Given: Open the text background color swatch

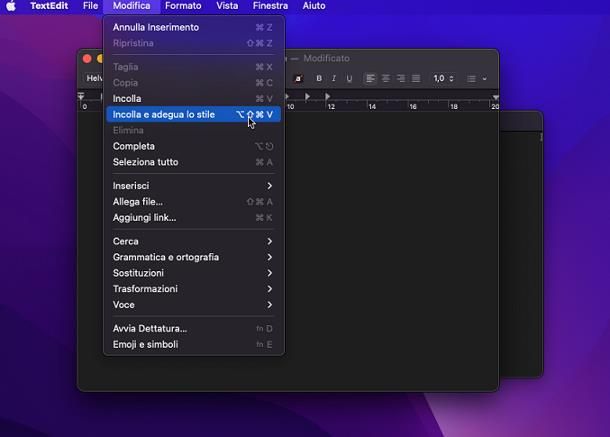Looking at the screenshot, I should coord(298,79).
